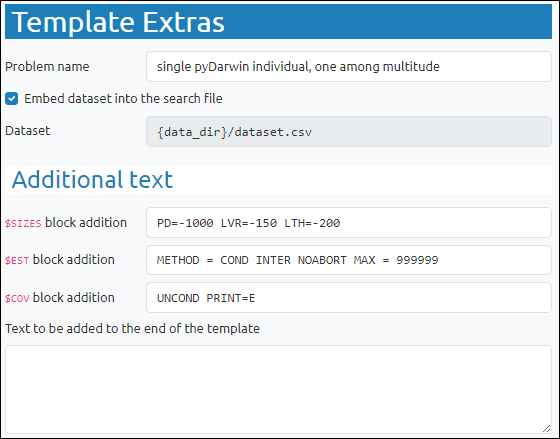Click the $EST block addition label
560x439 pixels.
(60, 260)
